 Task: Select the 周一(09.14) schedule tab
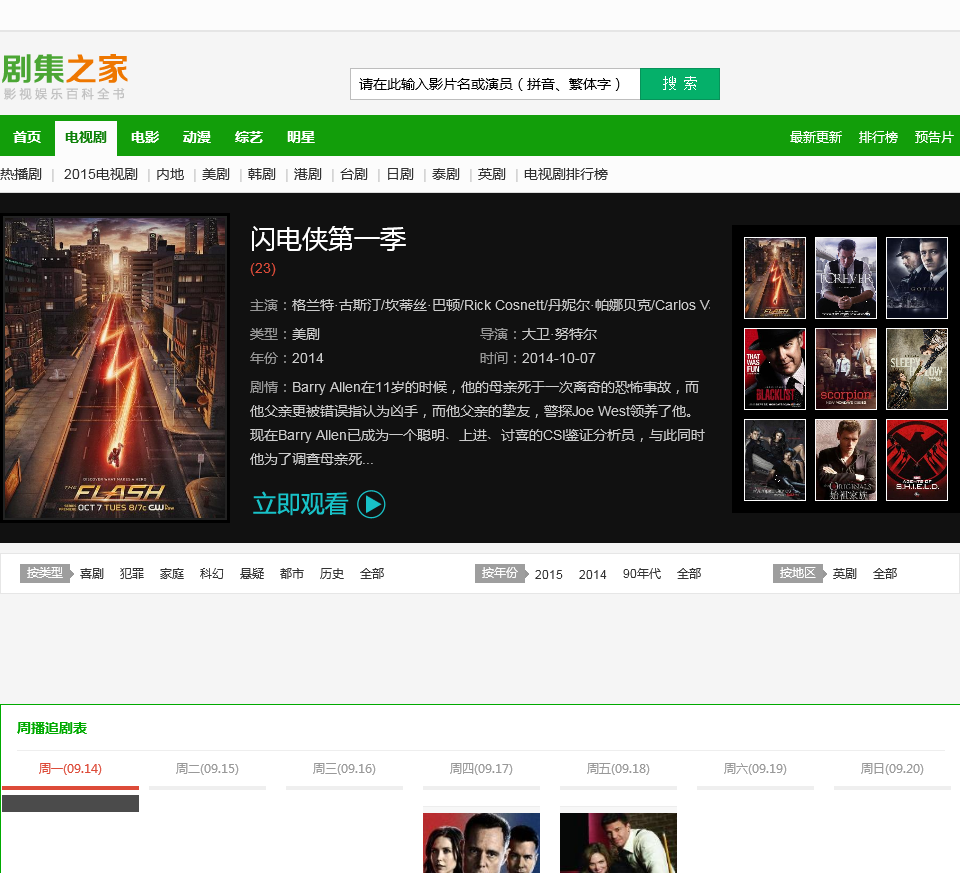(70, 769)
